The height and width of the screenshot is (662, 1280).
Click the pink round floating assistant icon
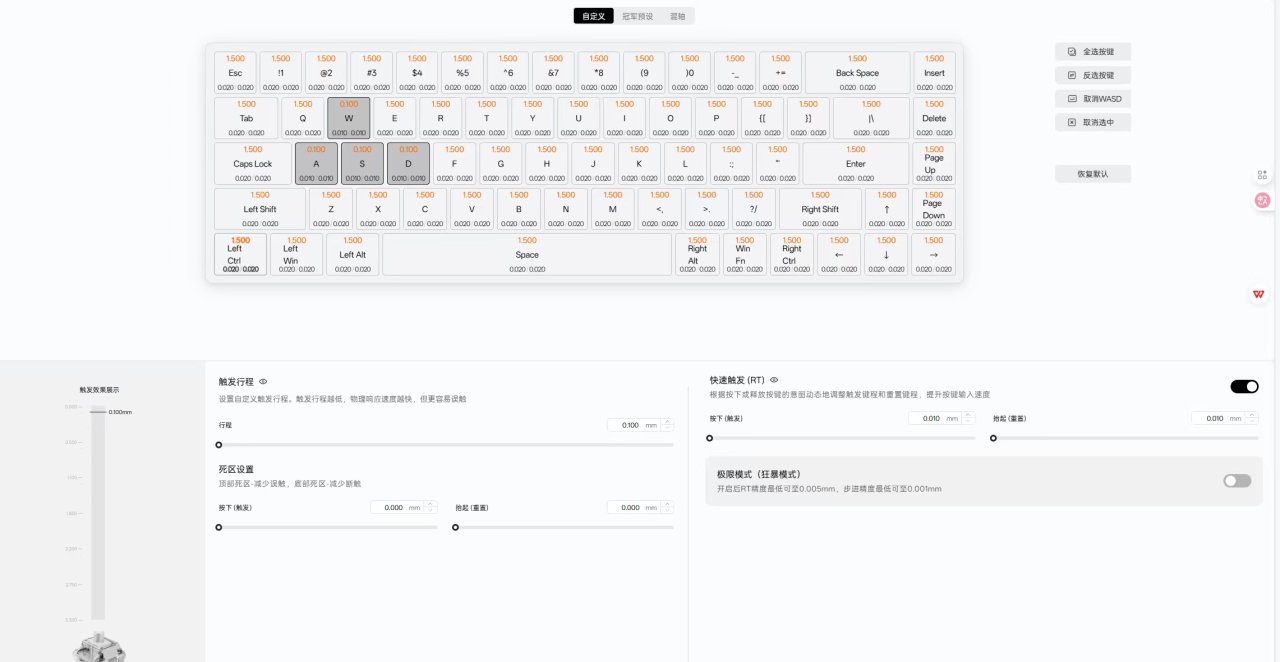coord(1262,200)
